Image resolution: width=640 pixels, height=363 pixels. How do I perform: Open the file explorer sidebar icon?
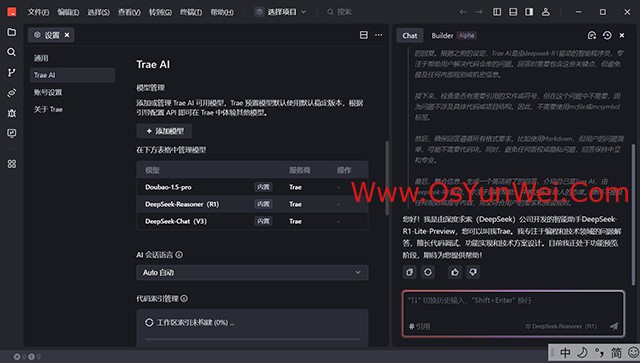11,32
